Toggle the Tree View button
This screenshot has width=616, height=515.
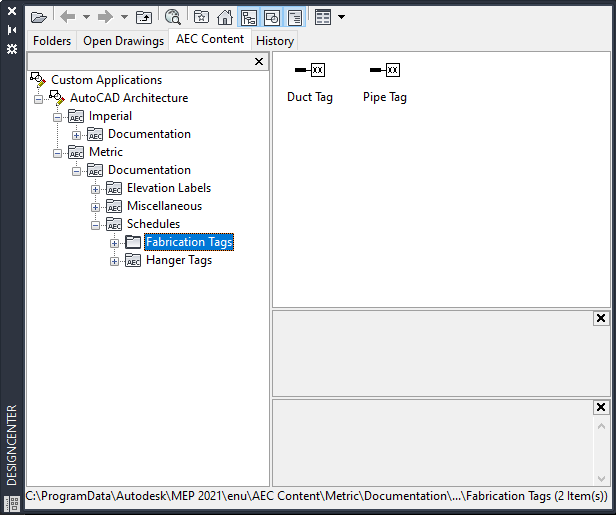tap(249, 17)
